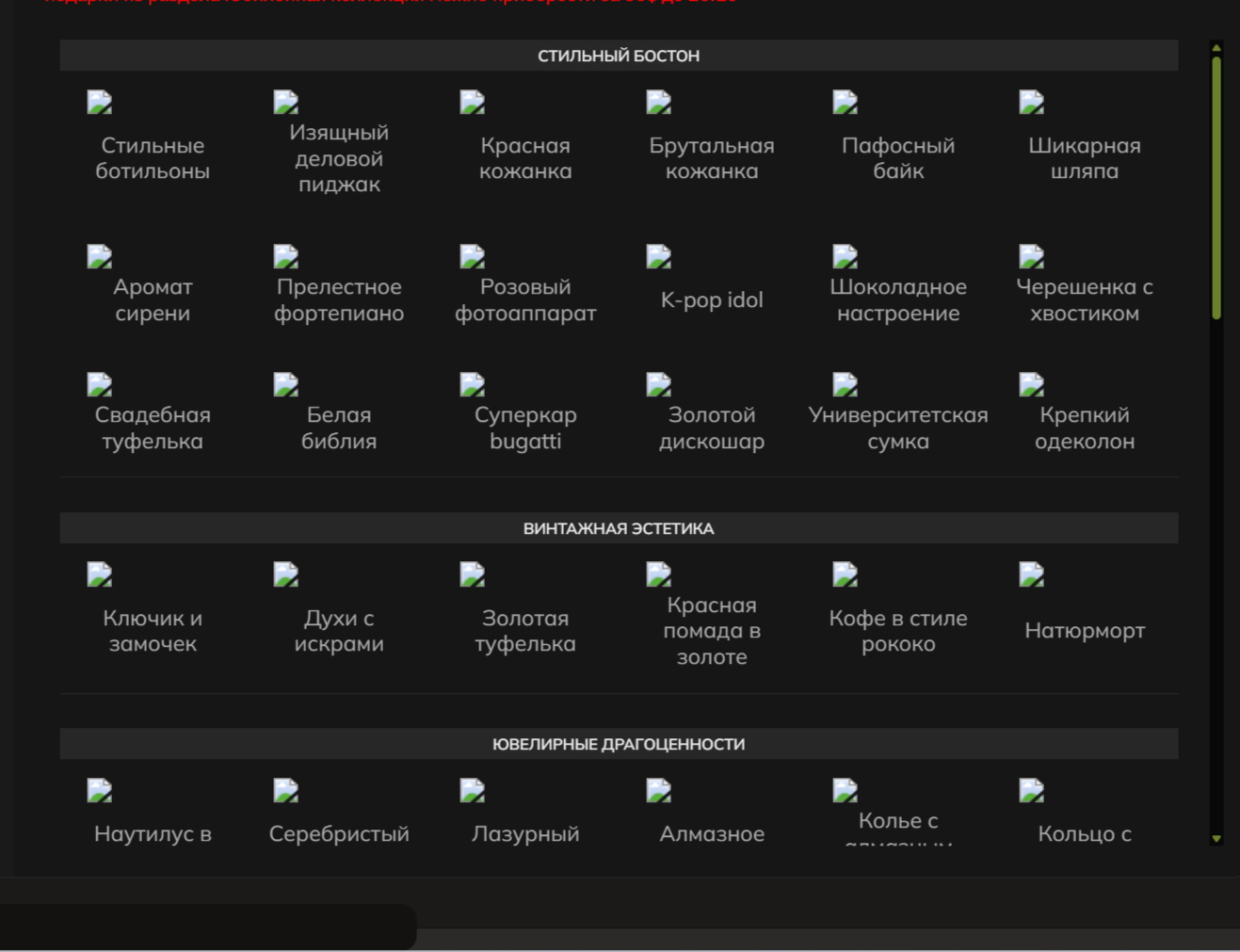Select the K-pop idol gift icon
This screenshot has height=952, width=1240.
pyautogui.click(x=659, y=257)
